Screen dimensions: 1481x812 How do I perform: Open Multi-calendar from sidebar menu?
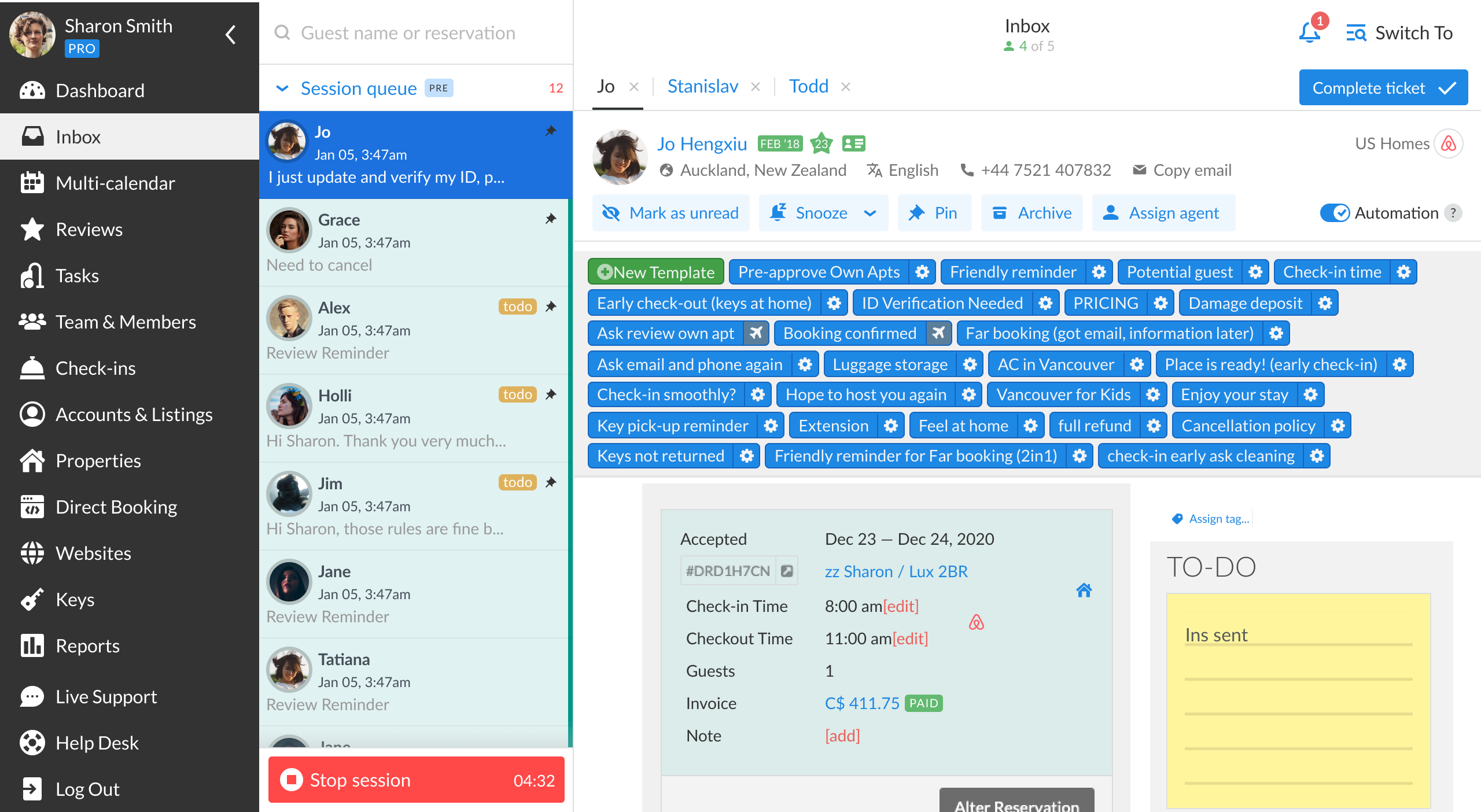coord(115,183)
